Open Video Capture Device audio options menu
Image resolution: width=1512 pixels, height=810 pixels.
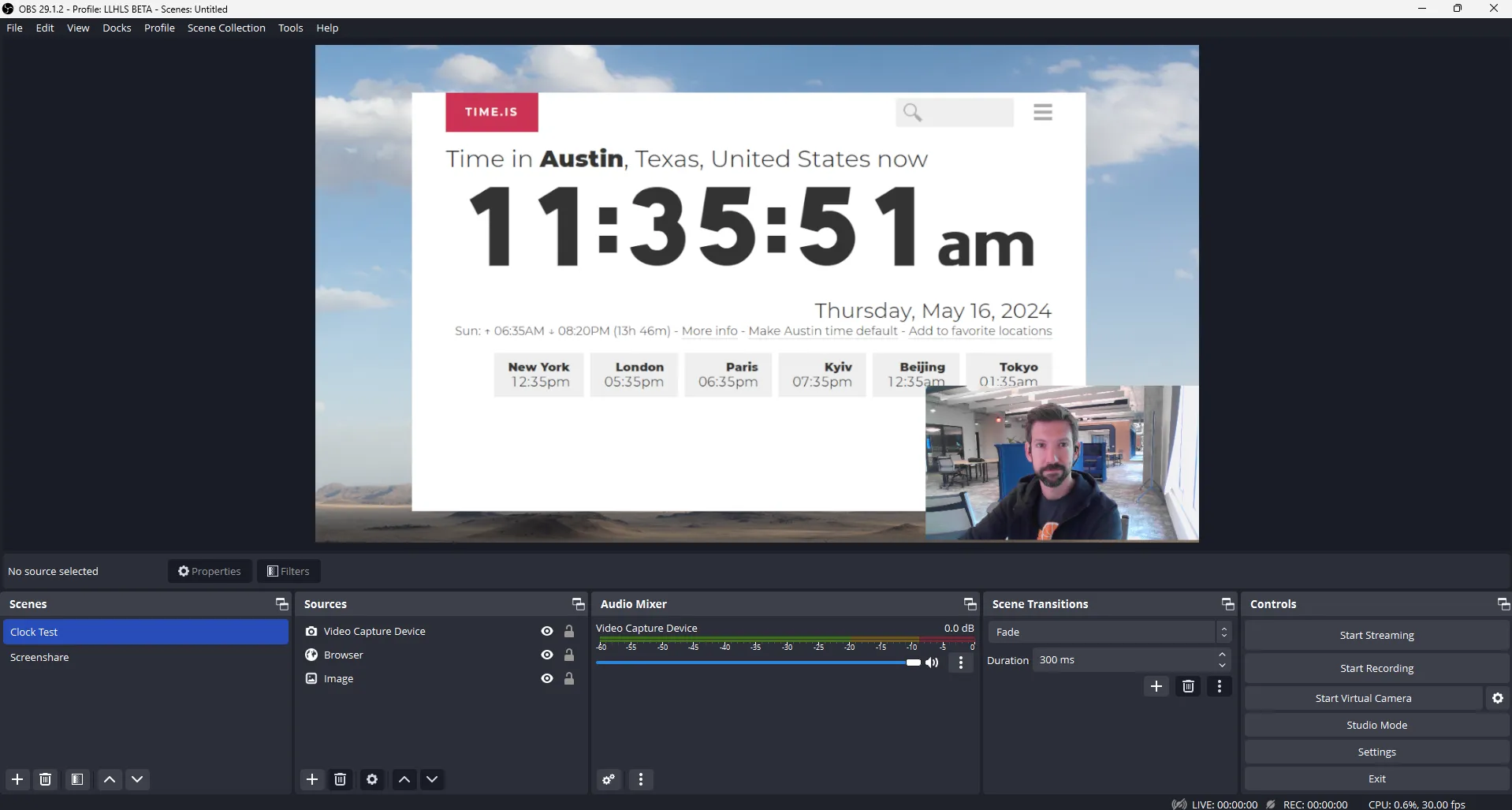point(960,663)
